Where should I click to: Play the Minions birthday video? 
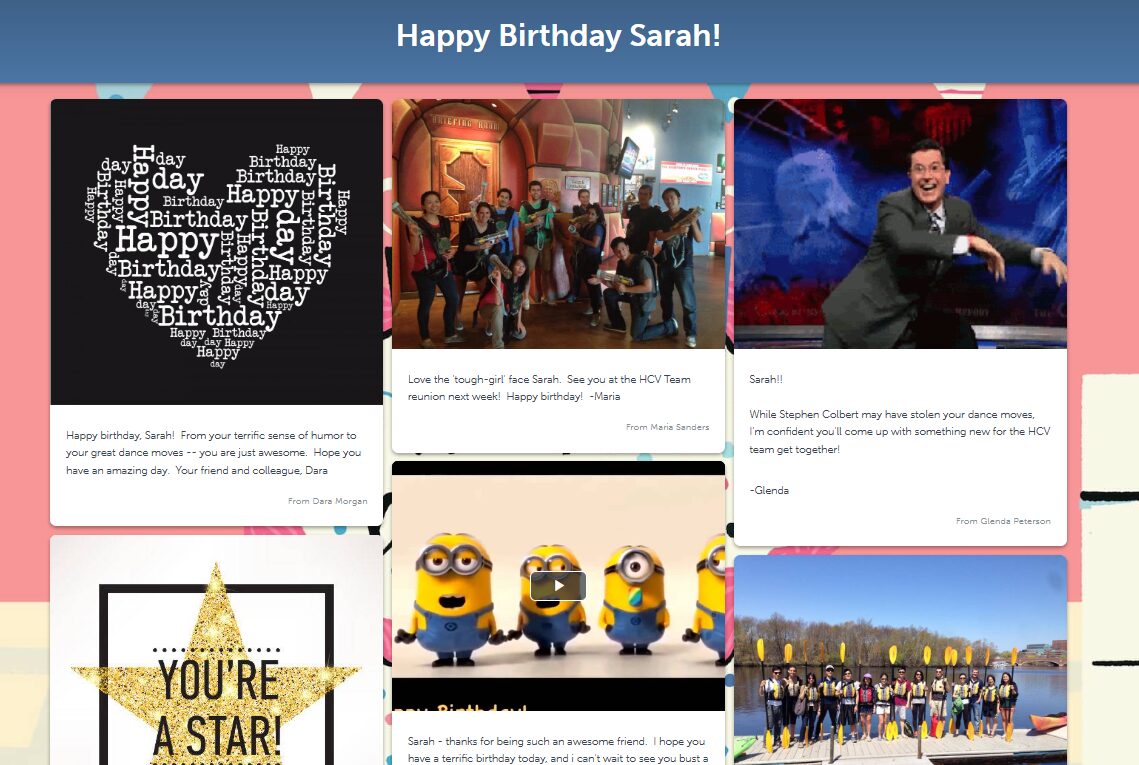(558, 586)
